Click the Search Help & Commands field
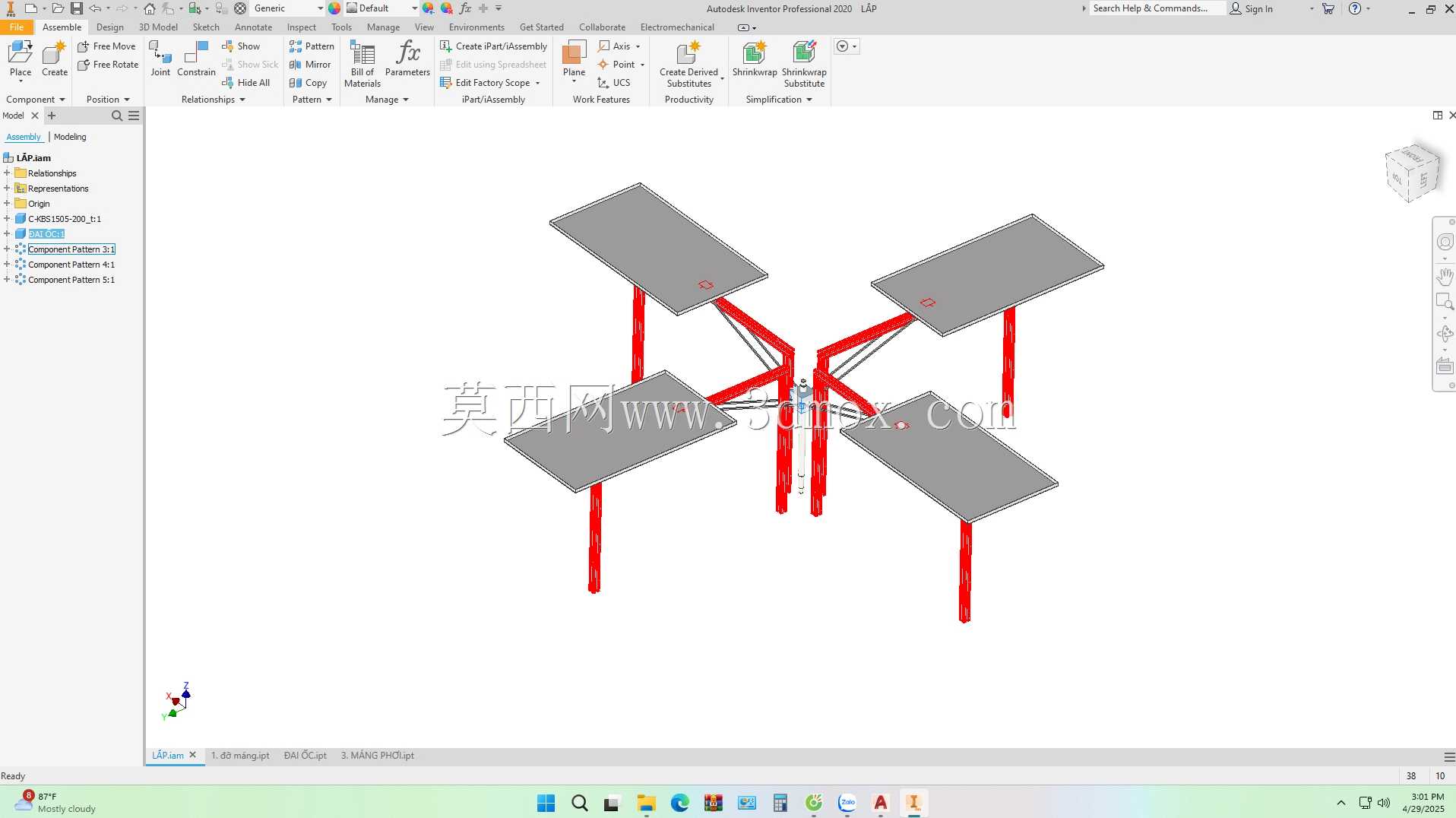Screen dimensions: 1456x818 (1157, 8)
